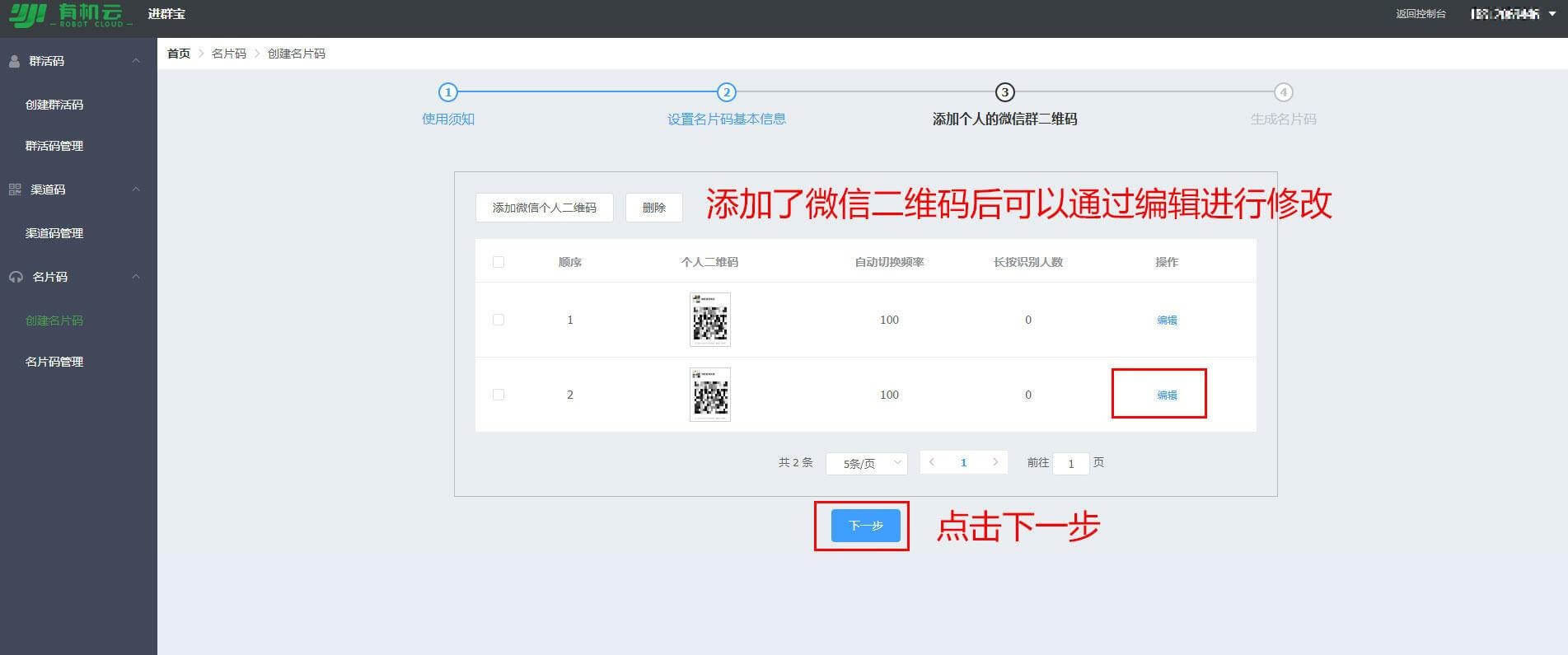The height and width of the screenshot is (655, 1568).
Task: Click 首页 in the breadcrumb
Action: (179, 54)
